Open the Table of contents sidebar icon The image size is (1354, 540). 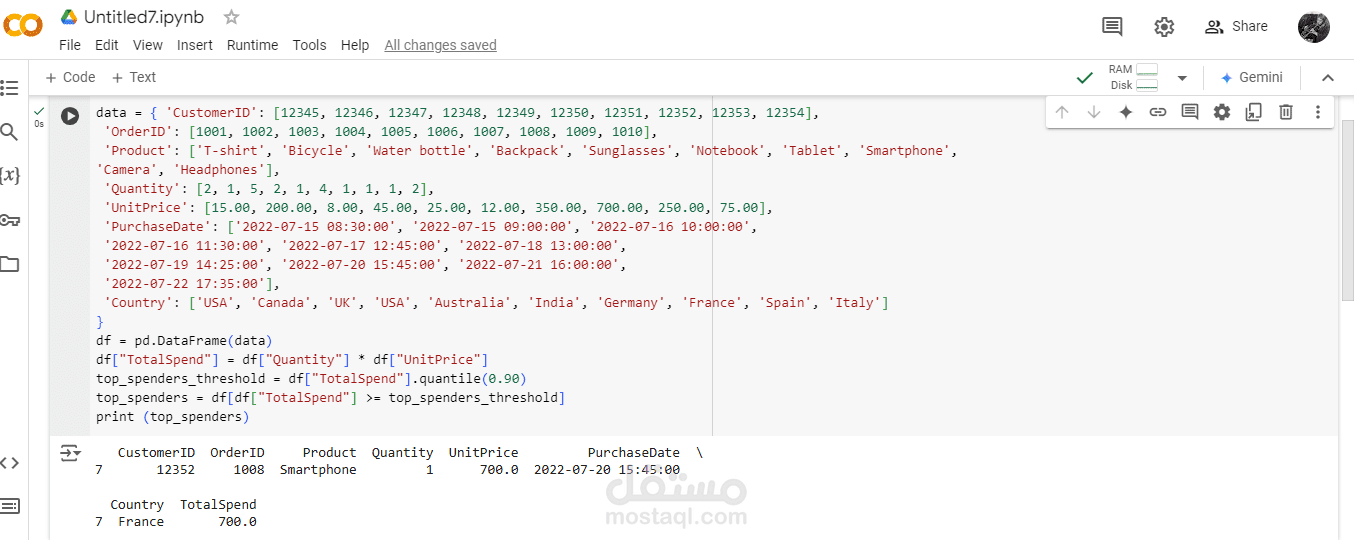[10, 88]
